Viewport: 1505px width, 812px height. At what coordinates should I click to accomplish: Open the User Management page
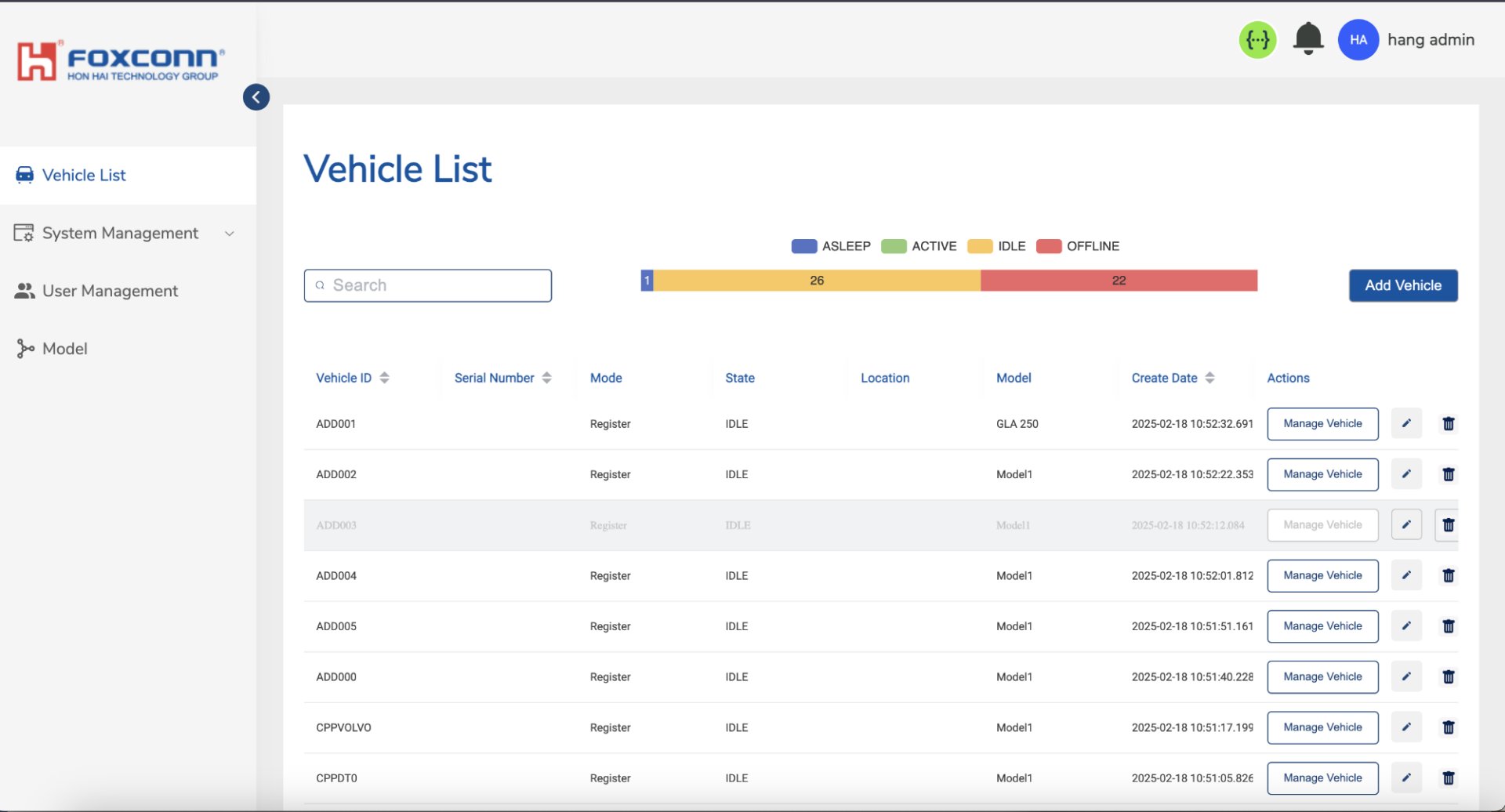pyautogui.click(x=110, y=292)
